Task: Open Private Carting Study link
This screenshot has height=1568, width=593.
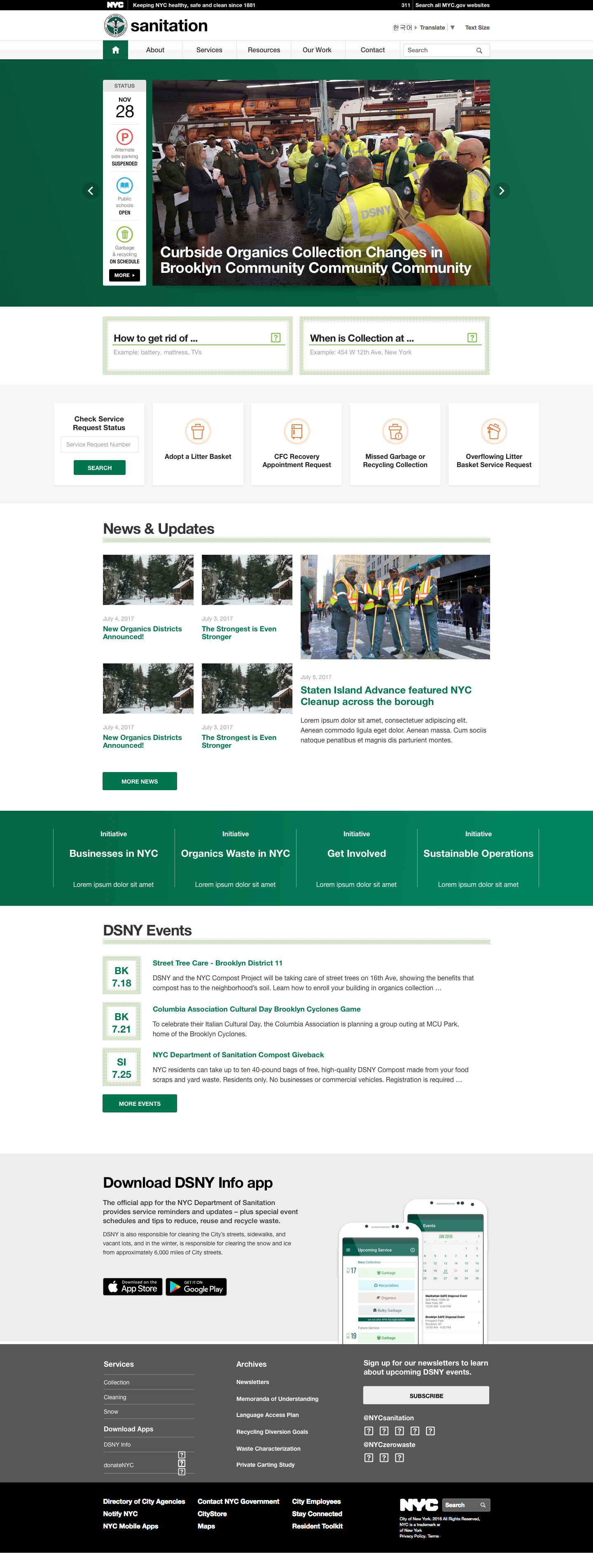Action: (x=266, y=1465)
